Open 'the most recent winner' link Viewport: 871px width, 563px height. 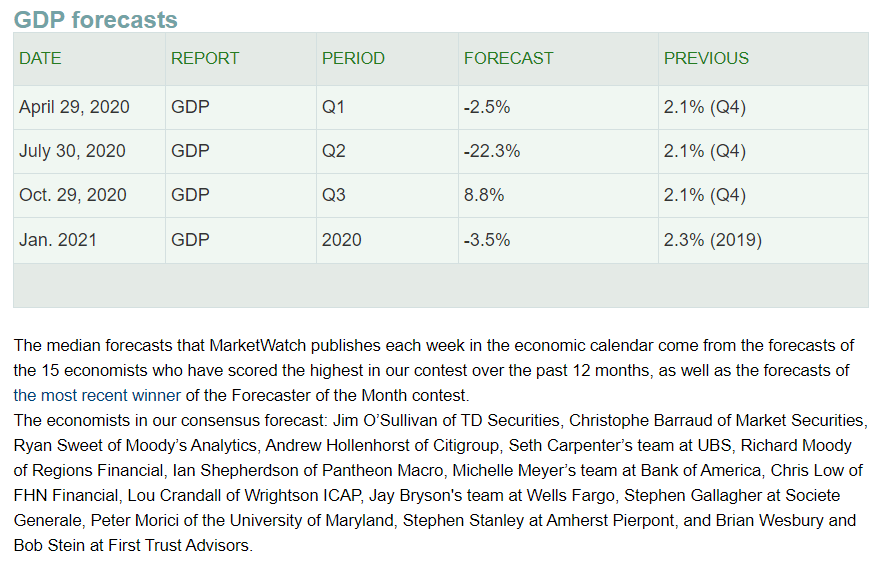click(x=97, y=395)
